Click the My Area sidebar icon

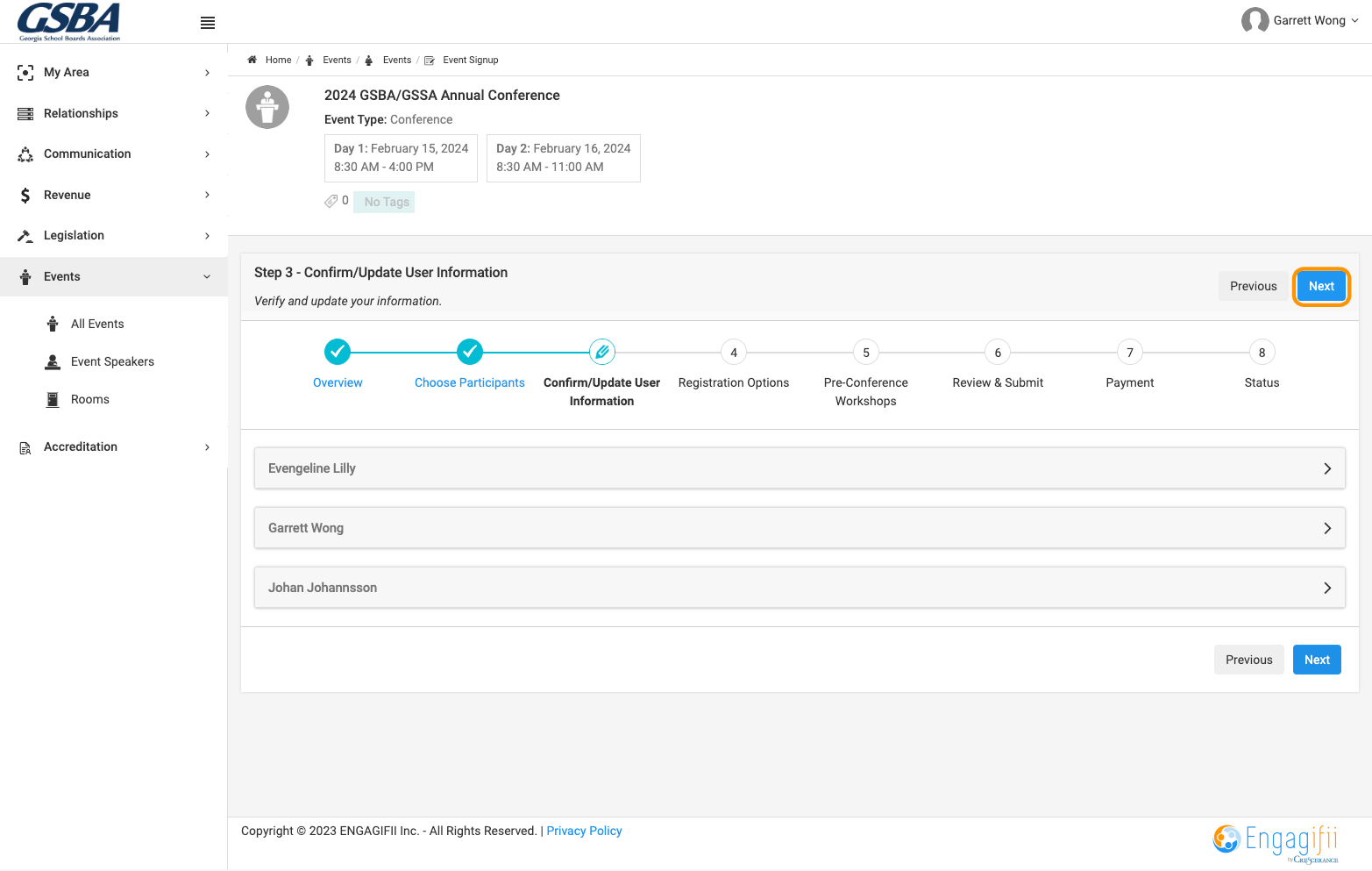(25, 73)
